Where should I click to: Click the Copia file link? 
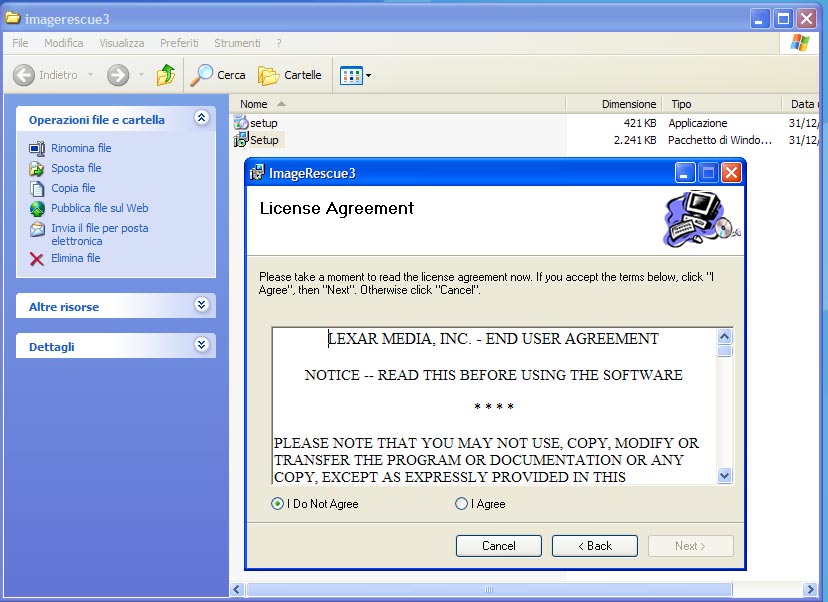(x=73, y=189)
